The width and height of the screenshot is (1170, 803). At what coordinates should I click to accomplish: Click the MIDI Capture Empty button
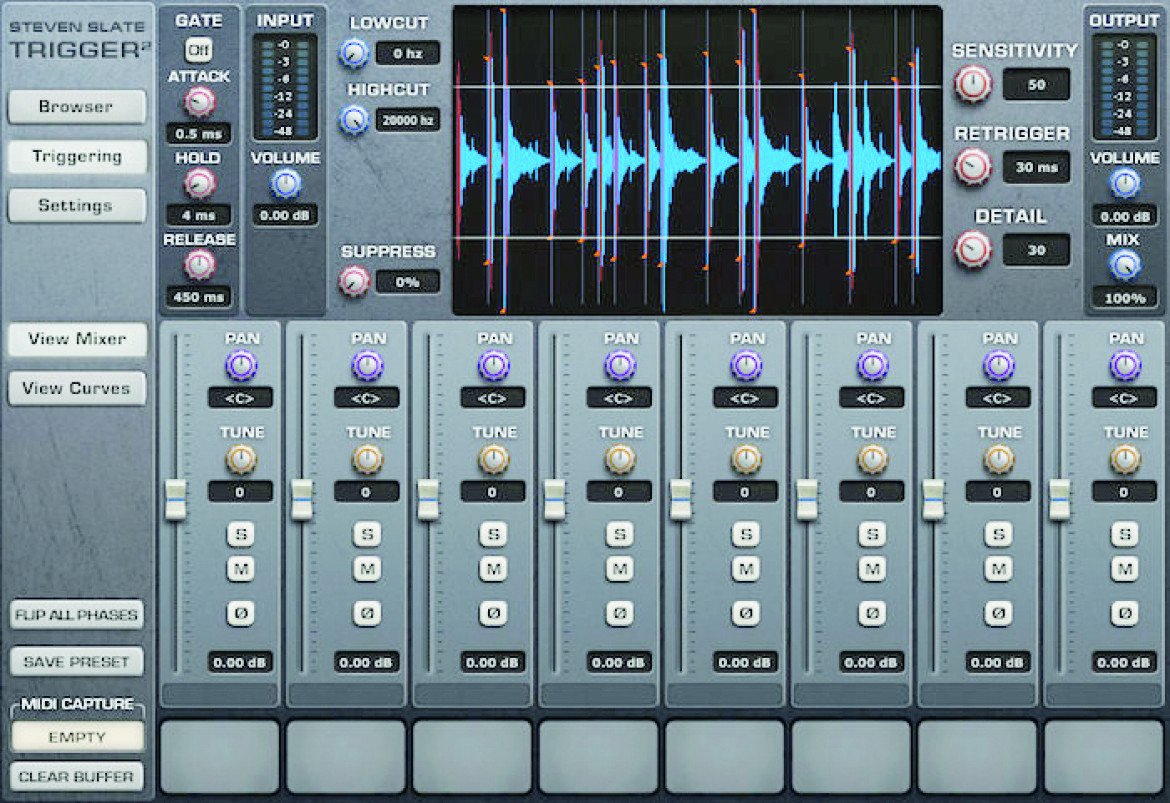[76, 737]
